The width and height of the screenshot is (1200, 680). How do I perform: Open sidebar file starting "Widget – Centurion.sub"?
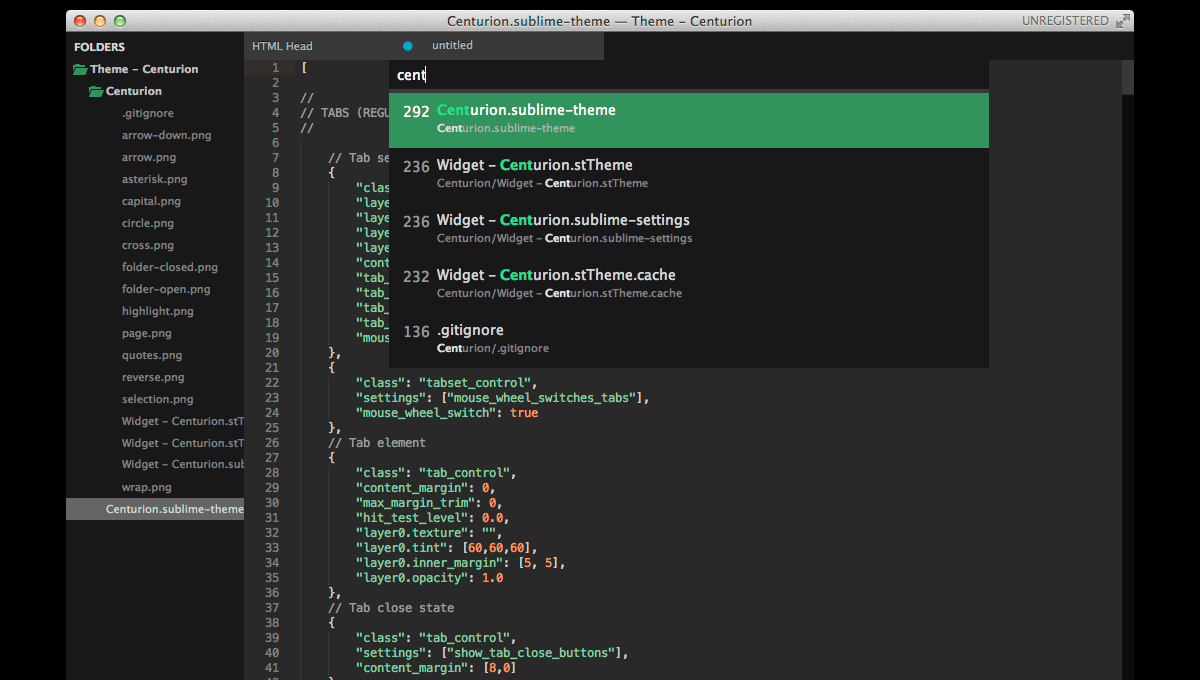pyautogui.click(x=183, y=464)
